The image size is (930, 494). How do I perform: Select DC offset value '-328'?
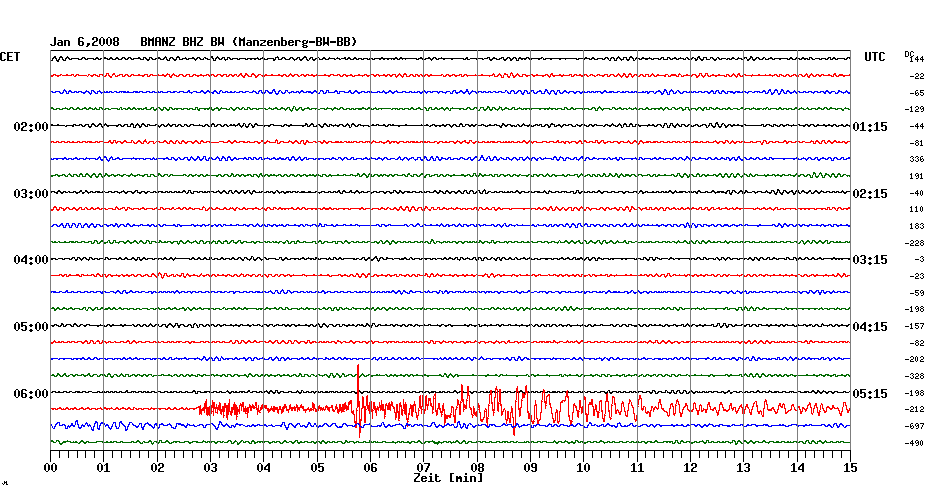coord(915,376)
